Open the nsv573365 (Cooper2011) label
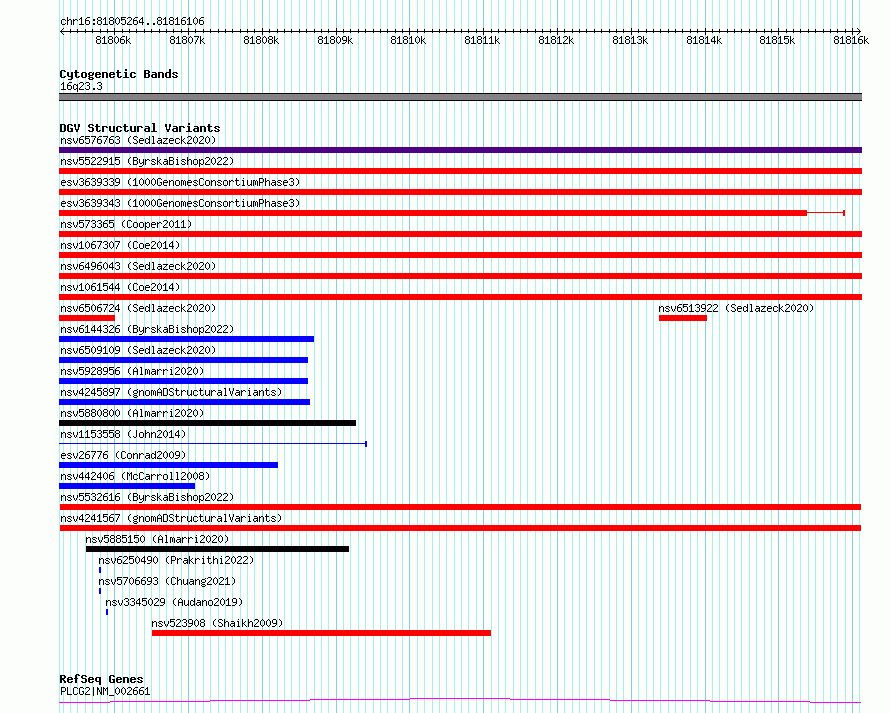This screenshot has height=713, width=890. 126,224
